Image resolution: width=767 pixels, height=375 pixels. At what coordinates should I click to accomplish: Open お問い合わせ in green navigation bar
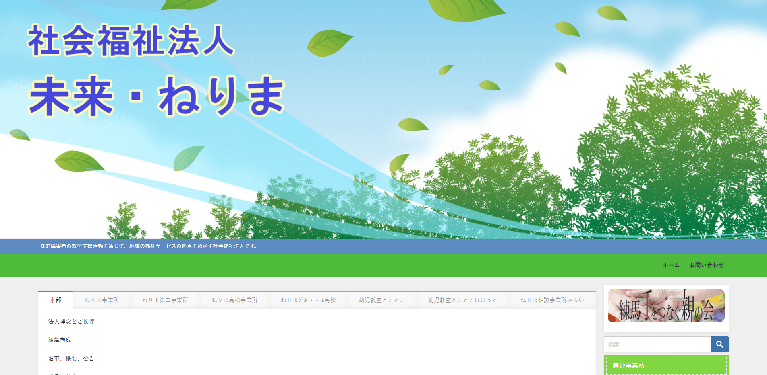click(706, 265)
